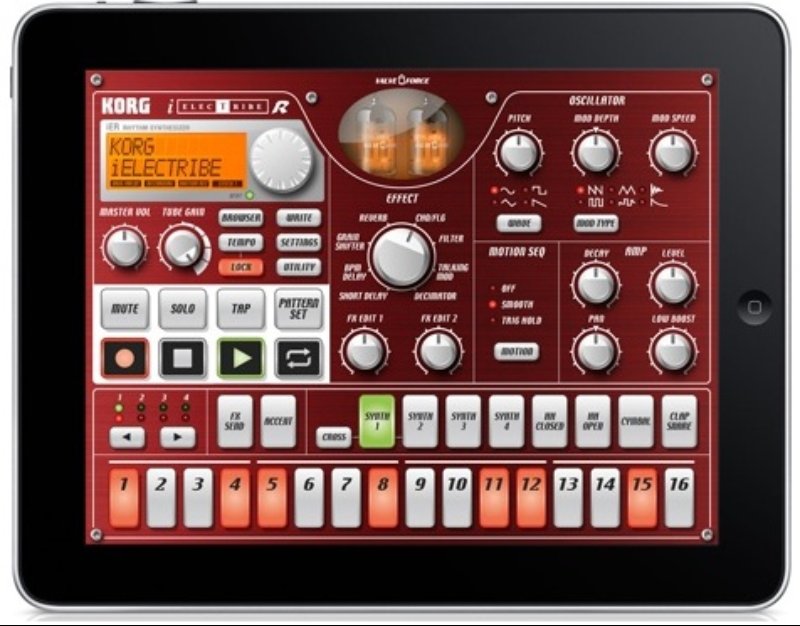Solo the selected part
Screen dimensions: 800x626
(183, 309)
